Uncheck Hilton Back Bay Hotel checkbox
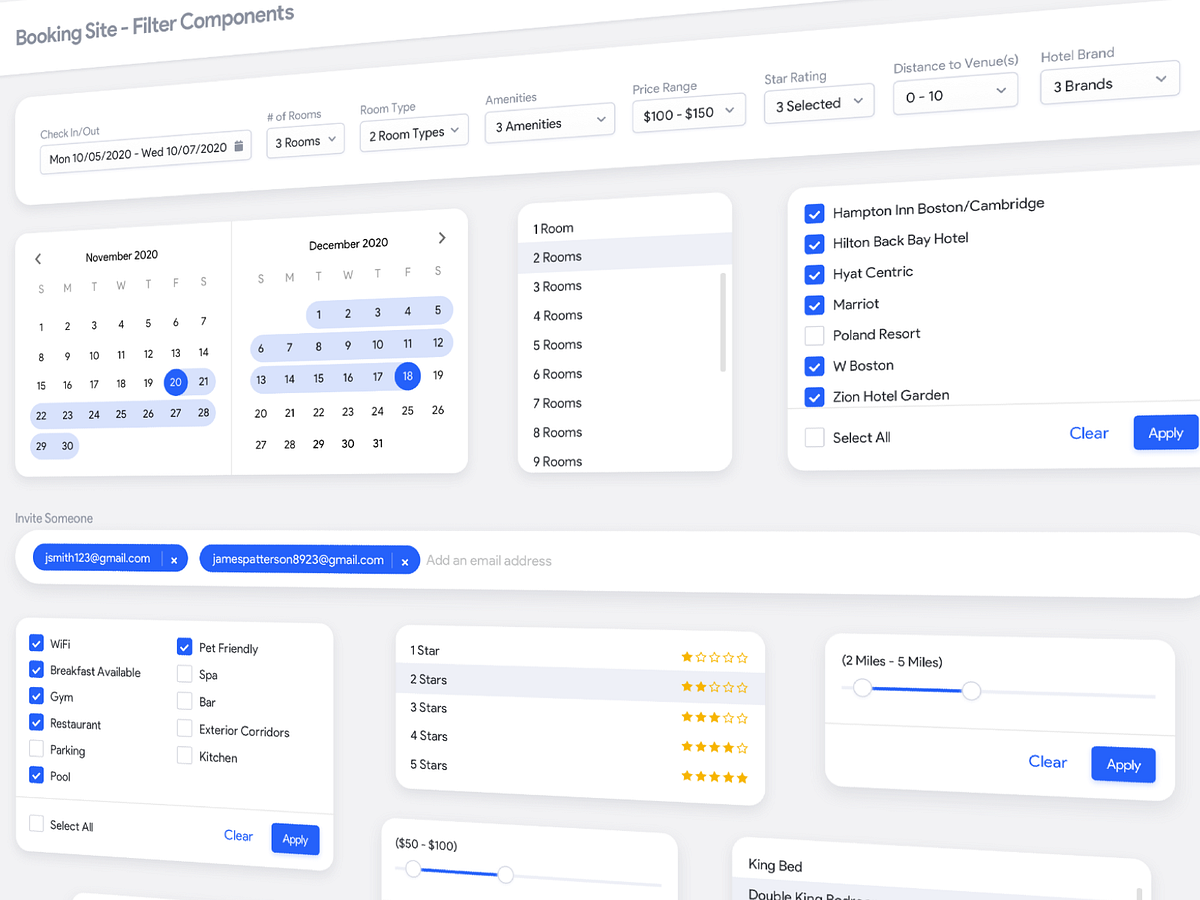 (814, 244)
